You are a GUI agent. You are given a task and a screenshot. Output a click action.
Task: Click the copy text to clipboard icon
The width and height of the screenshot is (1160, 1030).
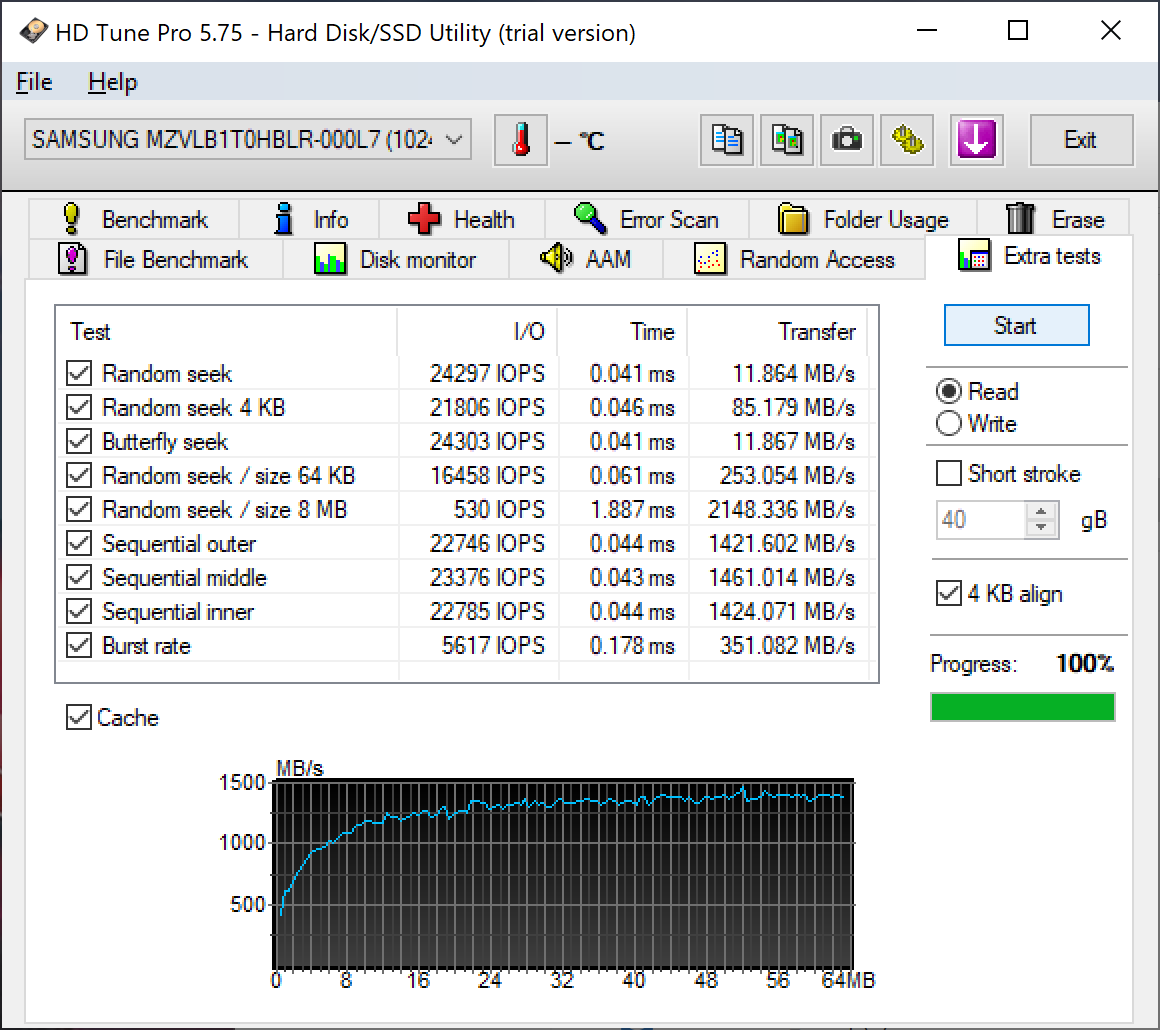(727, 140)
